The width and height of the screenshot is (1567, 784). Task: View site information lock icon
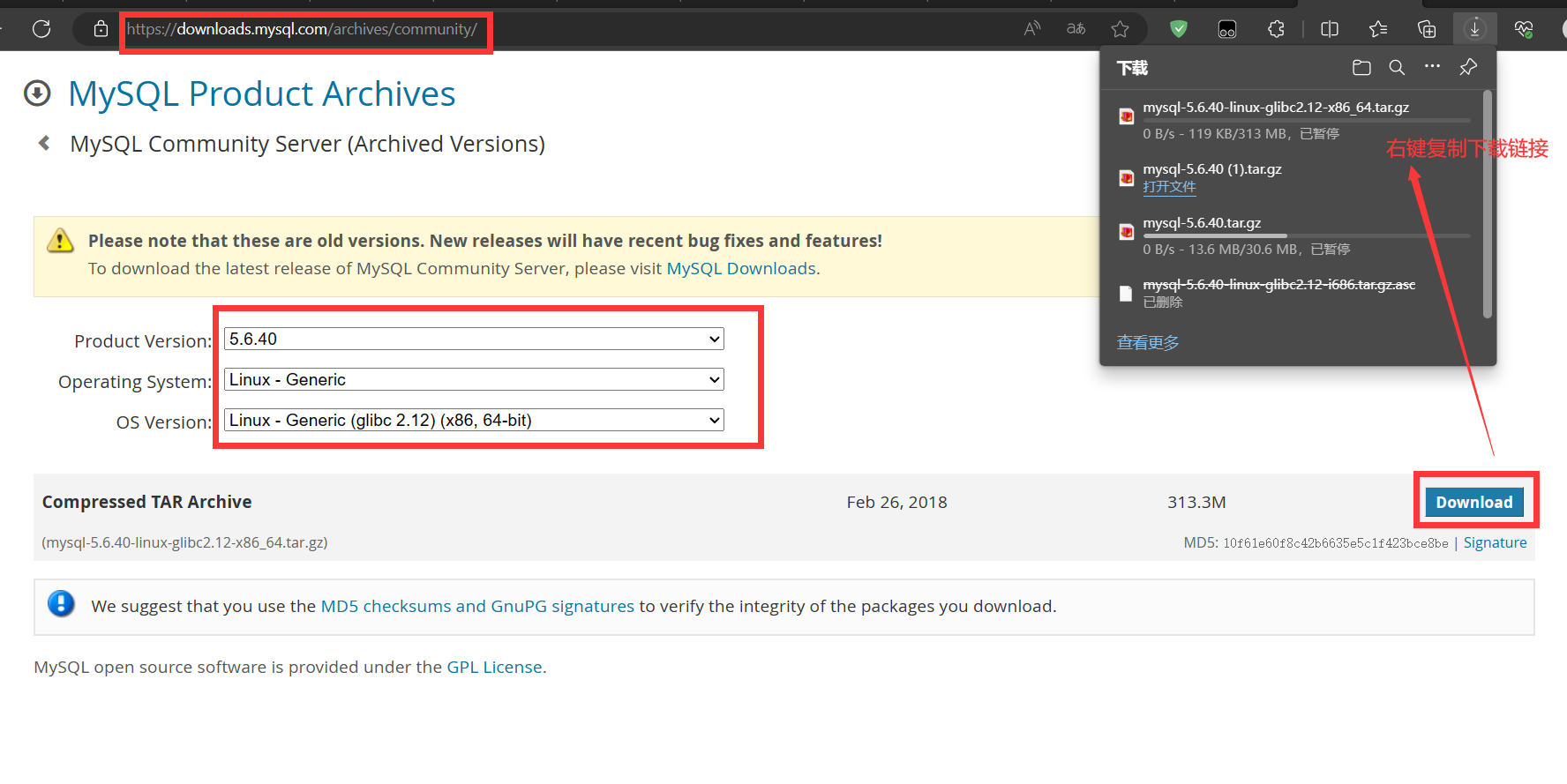tap(101, 29)
